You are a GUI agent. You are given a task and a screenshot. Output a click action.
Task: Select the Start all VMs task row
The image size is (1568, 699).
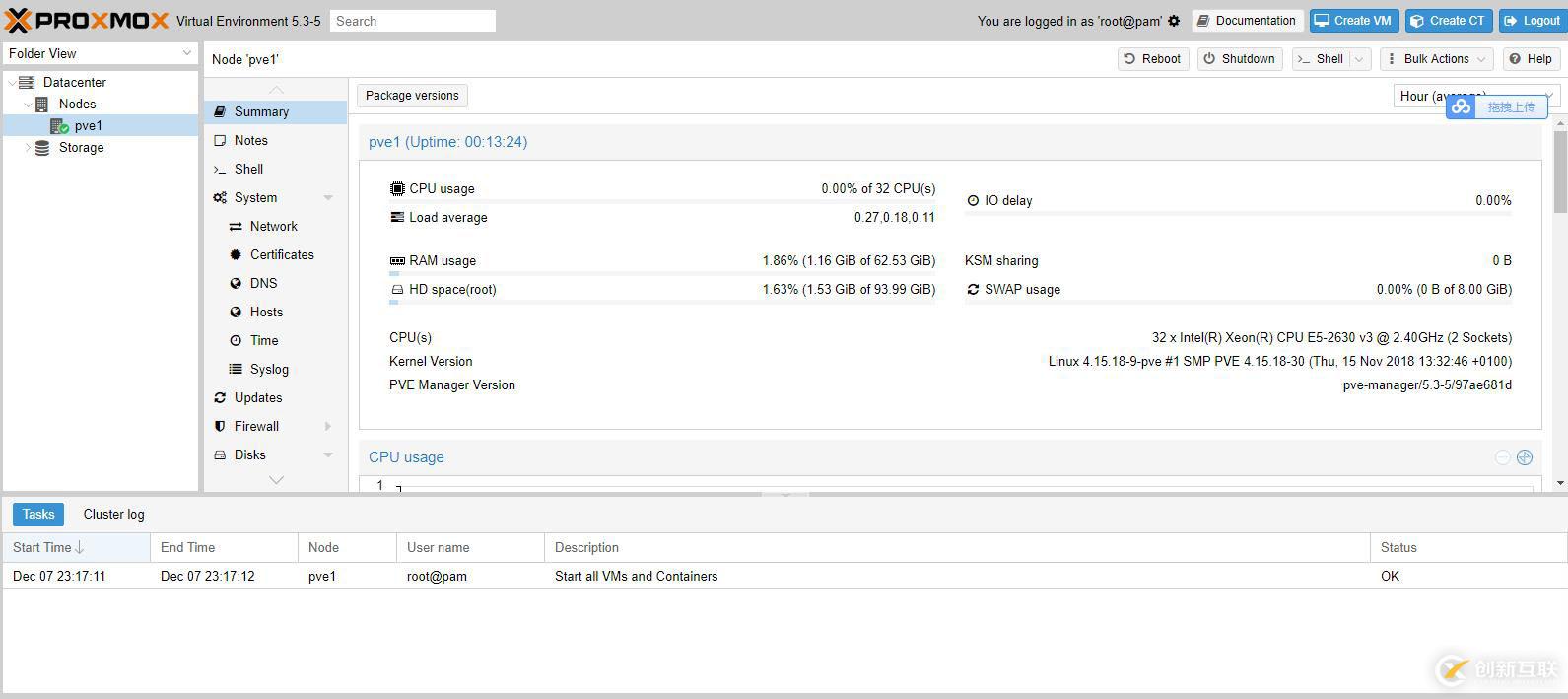click(x=784, y=576)
